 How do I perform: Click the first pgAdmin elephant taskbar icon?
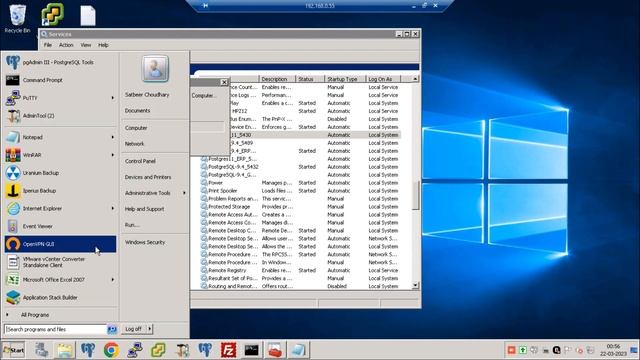pos(88,350)
